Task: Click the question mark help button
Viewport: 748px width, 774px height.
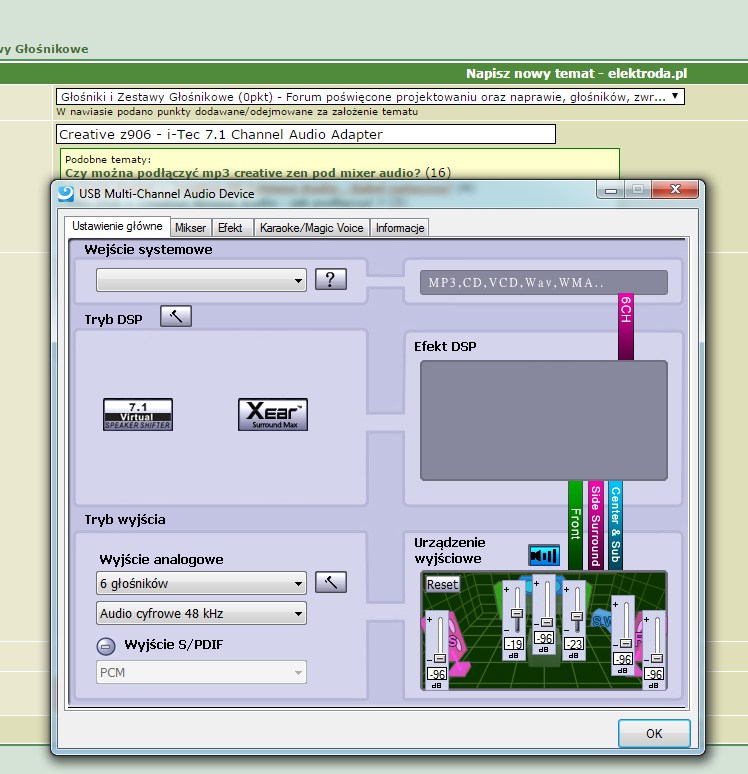Action: click(x=331, y=279)
